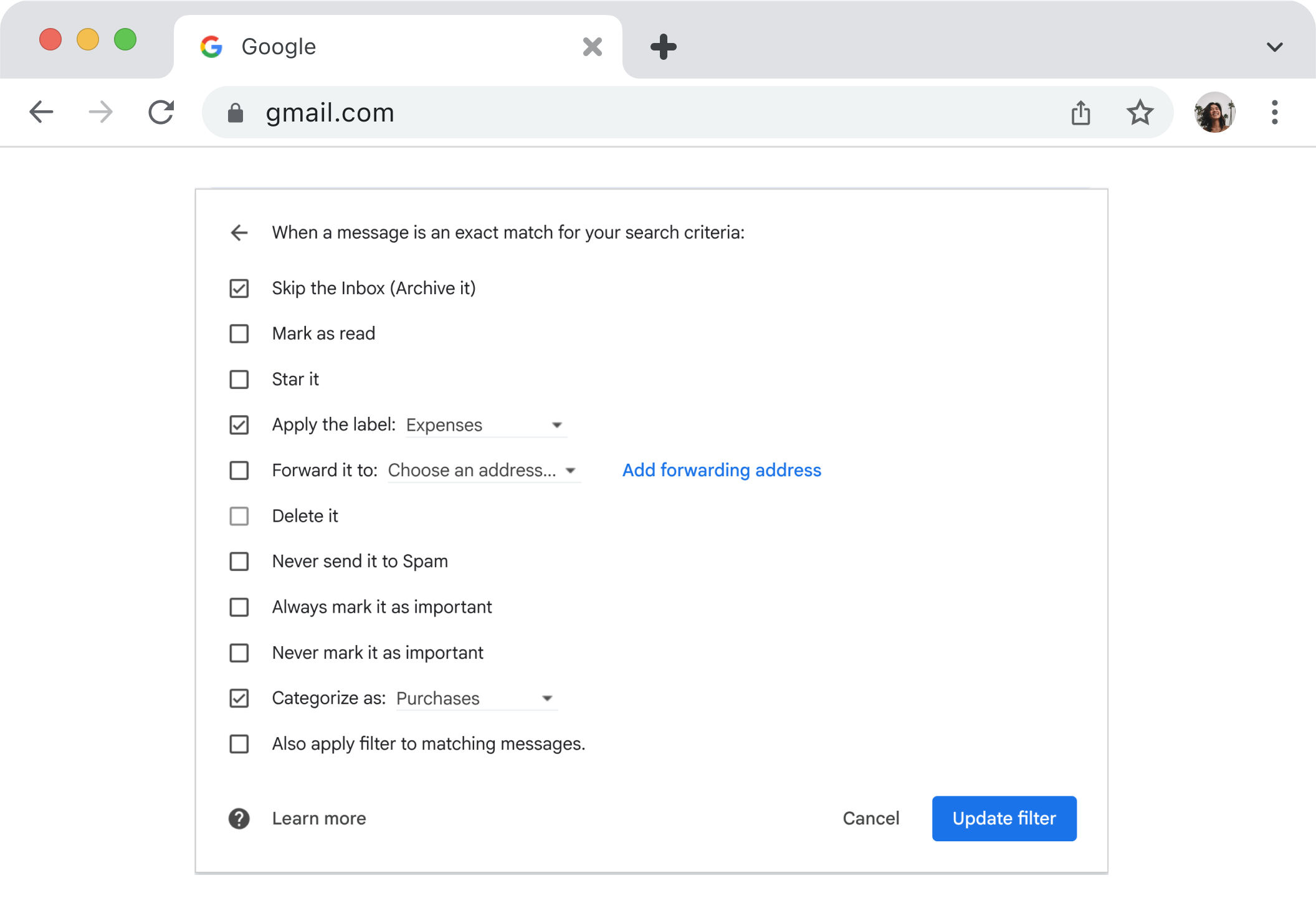
Task: Click the browser back arrow
Action: click(x=41, y=112)
